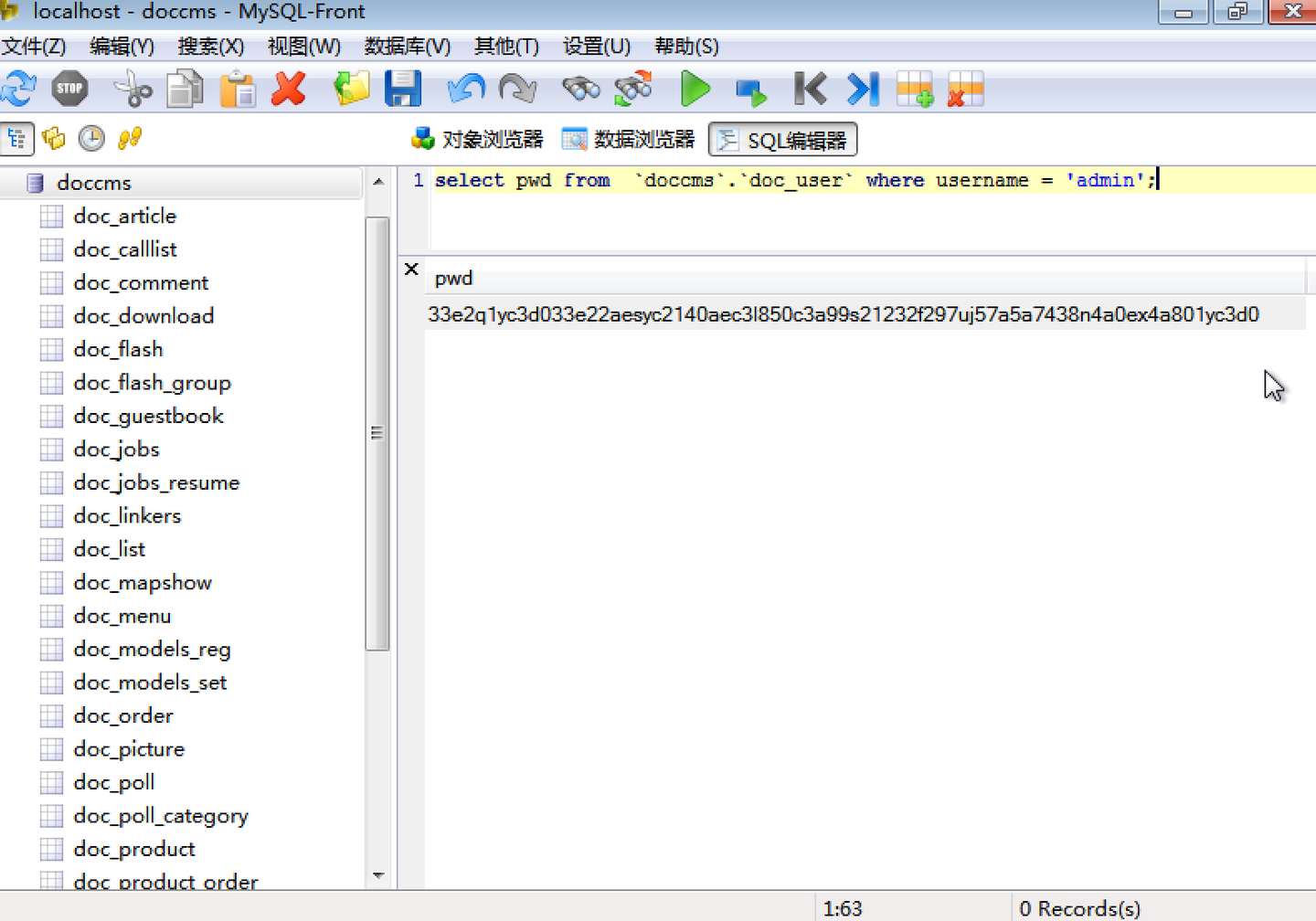Select the doc_models_reg table

[x=152, y=650]
